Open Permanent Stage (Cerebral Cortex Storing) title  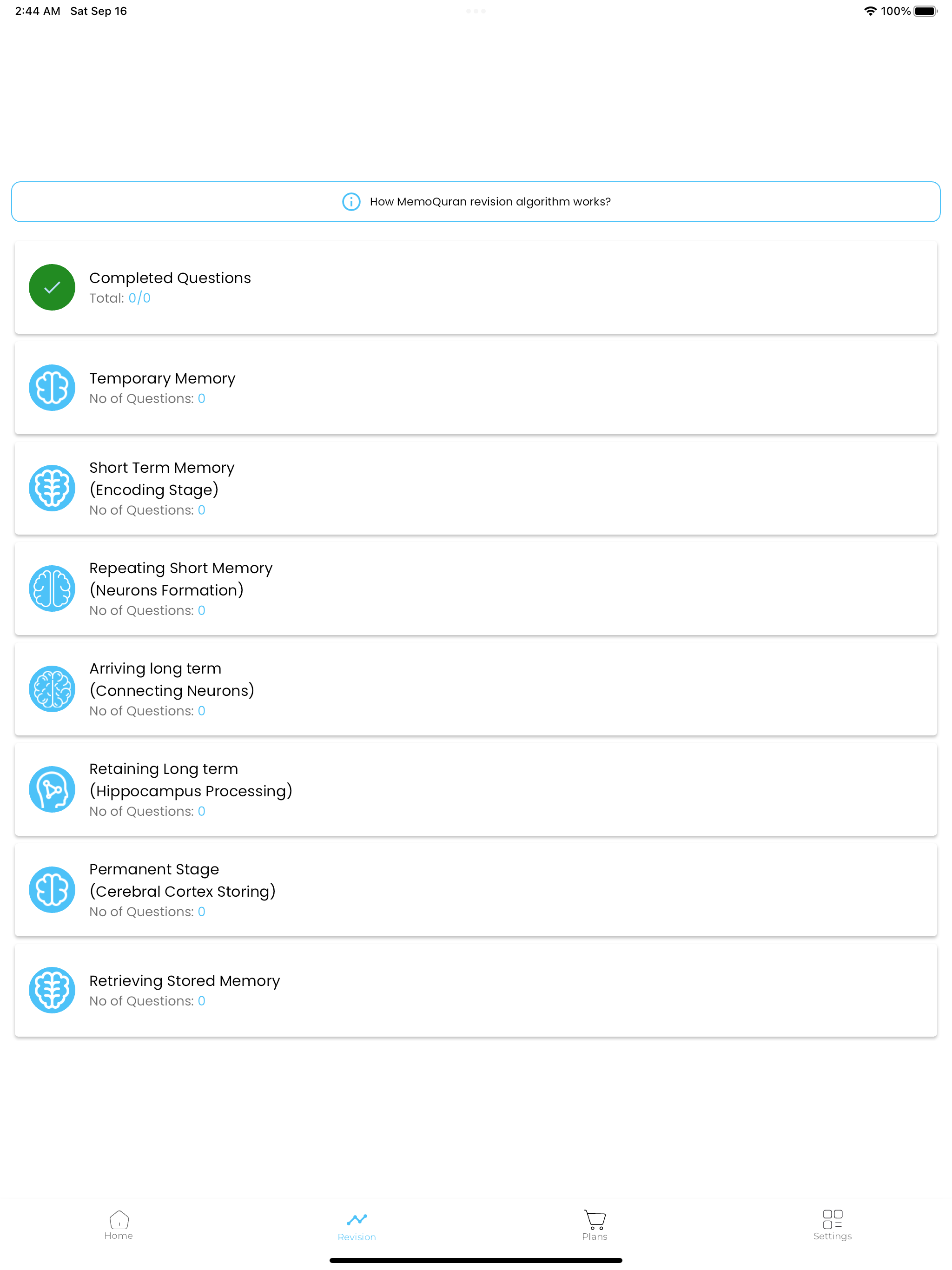183,880
